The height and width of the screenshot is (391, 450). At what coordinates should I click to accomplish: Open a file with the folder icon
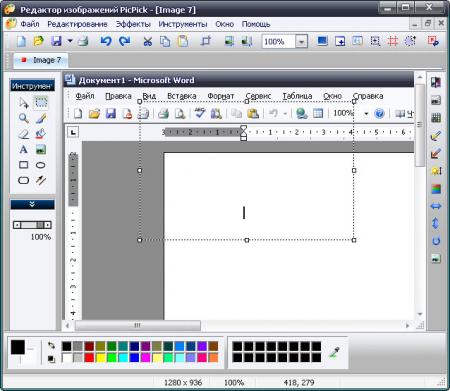tap(39, 41)
